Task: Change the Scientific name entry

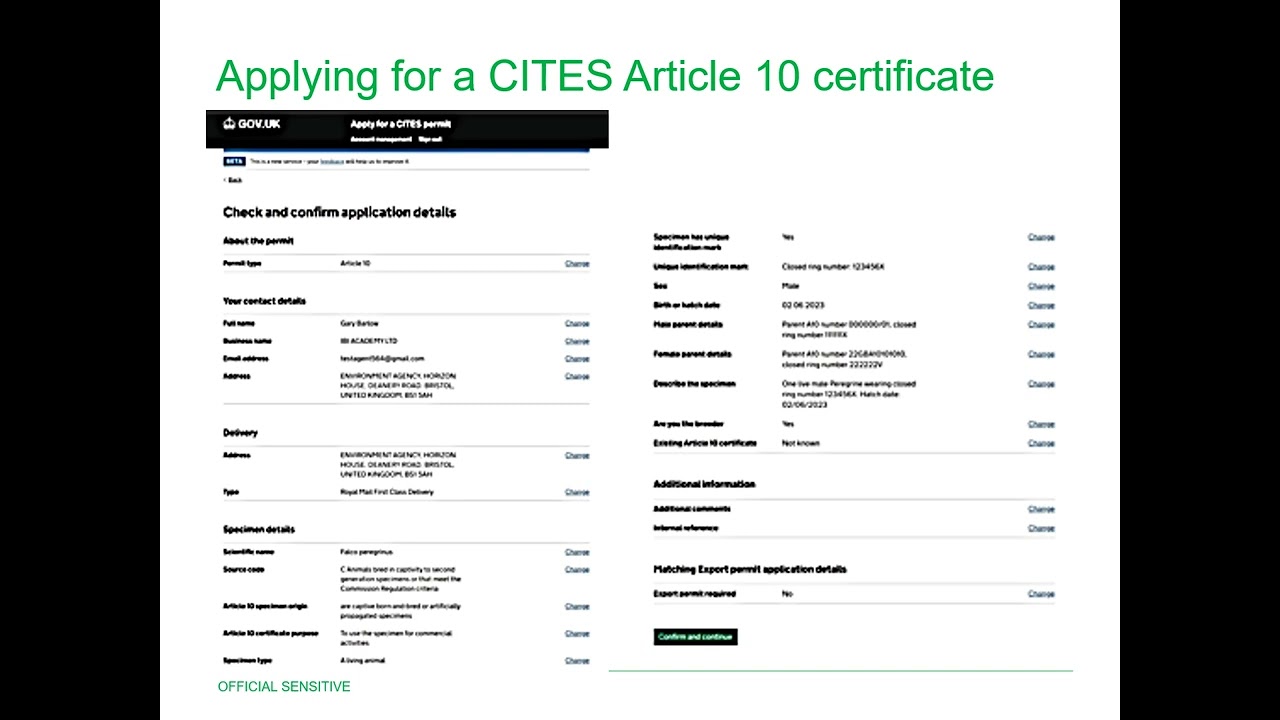Action: (577, 552)
